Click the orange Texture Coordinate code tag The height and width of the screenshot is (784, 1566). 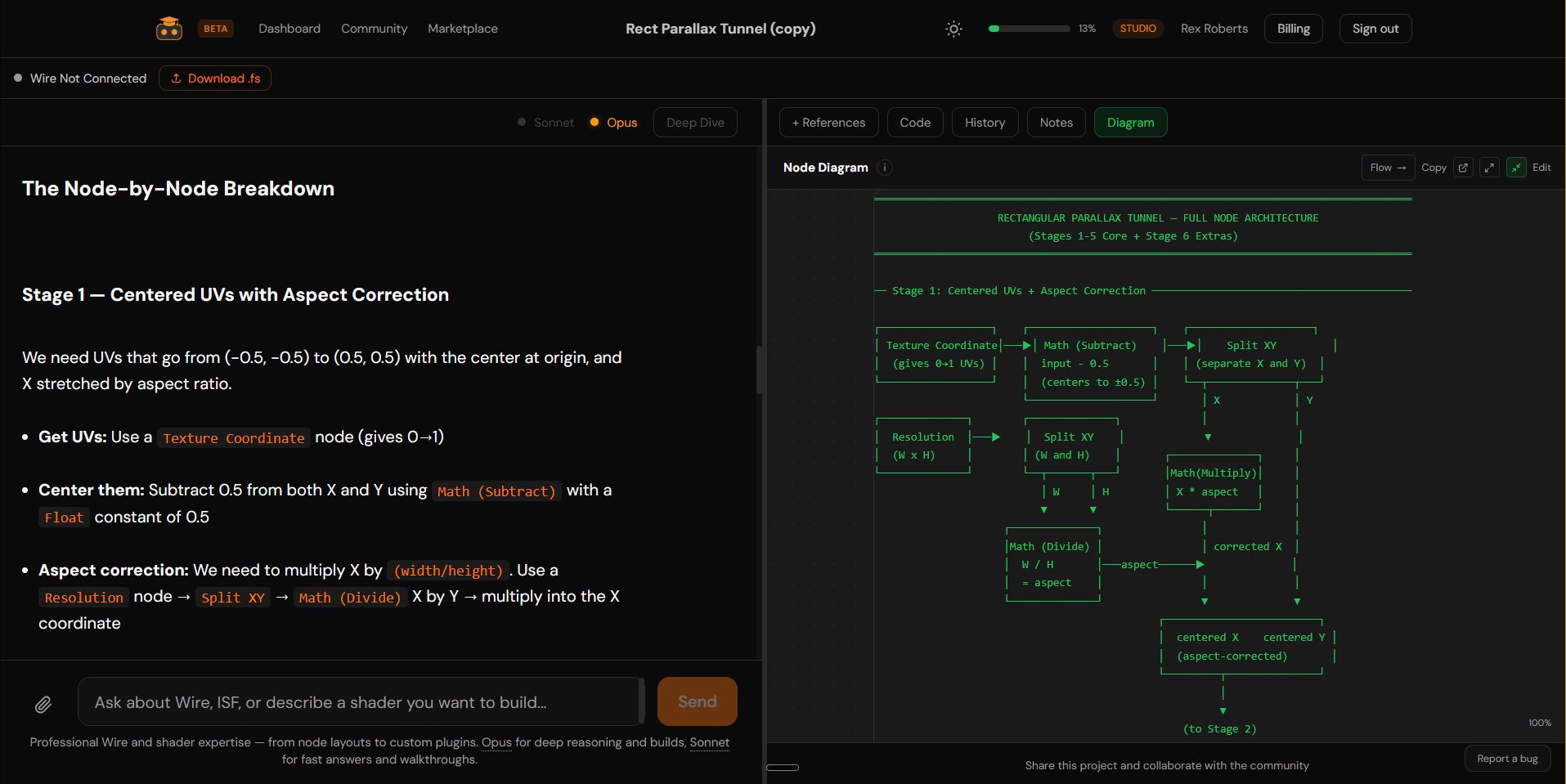click(234, 438)
